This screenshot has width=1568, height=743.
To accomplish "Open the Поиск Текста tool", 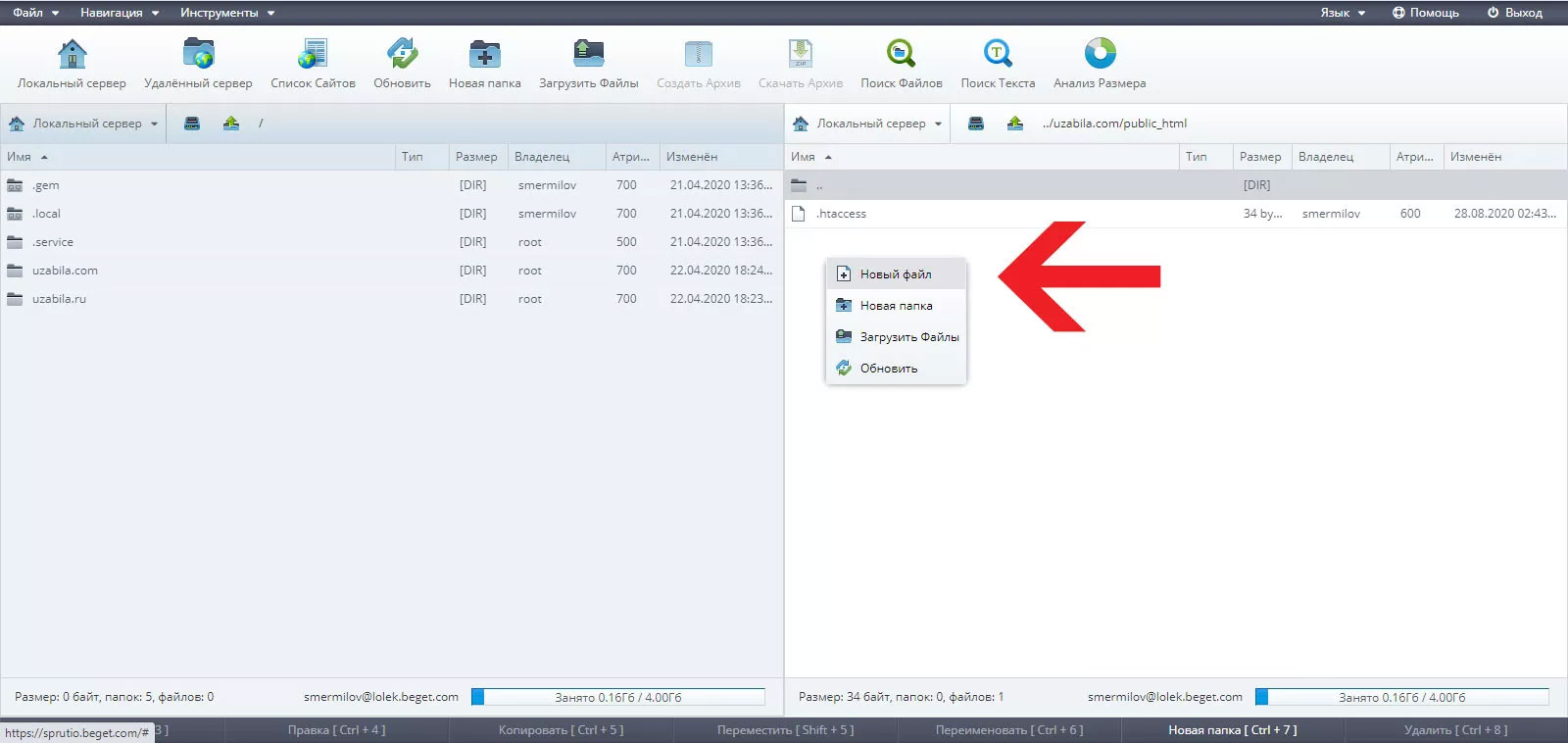I will pos(998,55).
